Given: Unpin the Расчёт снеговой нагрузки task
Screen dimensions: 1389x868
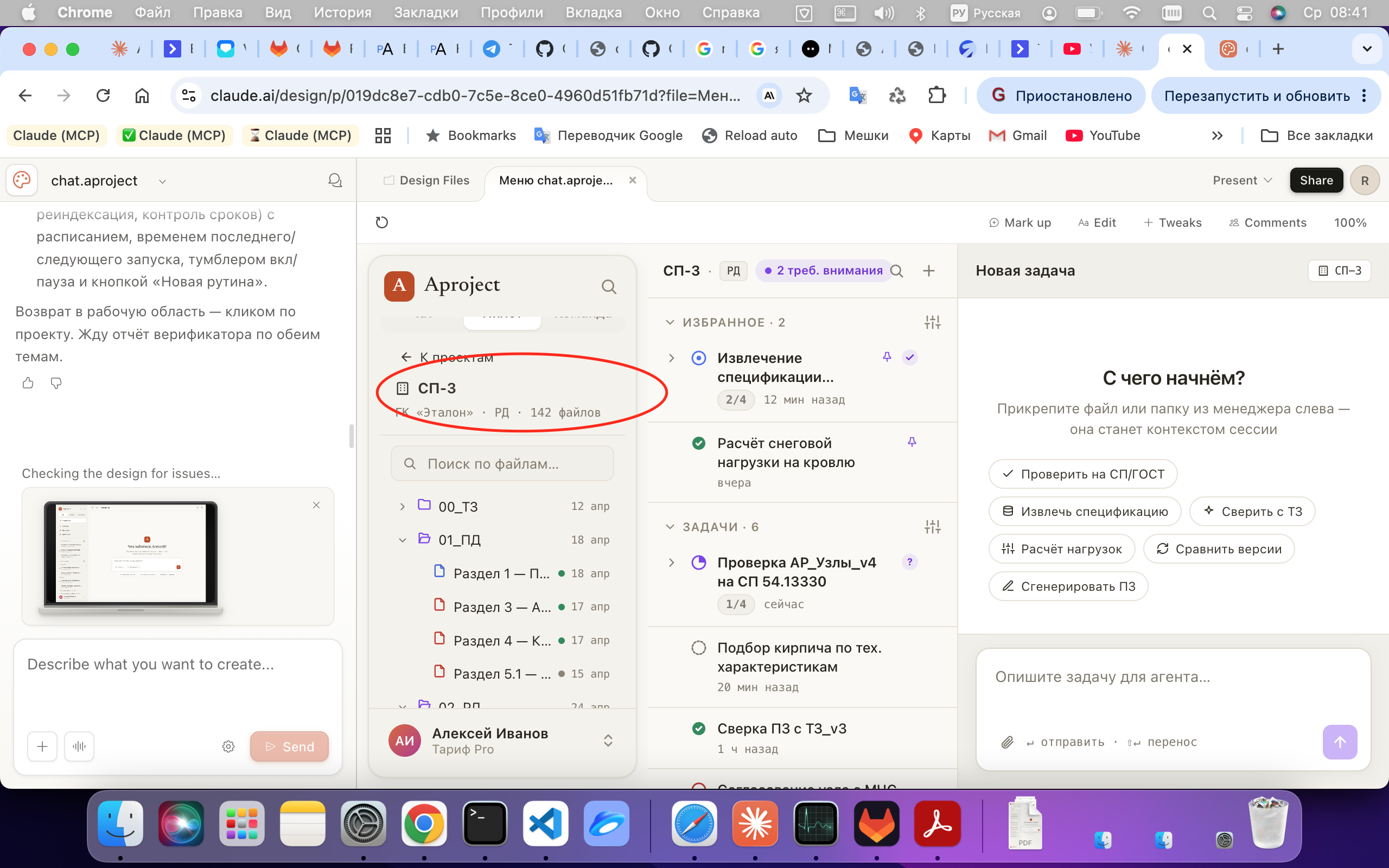Looking at the screenshot, I should [912, 442].
